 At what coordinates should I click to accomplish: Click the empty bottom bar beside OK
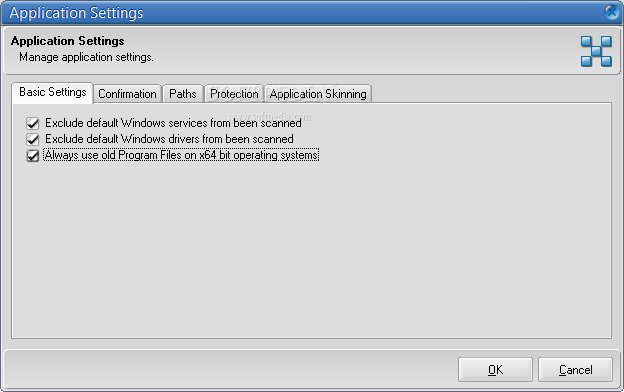(x=231, y=370)
